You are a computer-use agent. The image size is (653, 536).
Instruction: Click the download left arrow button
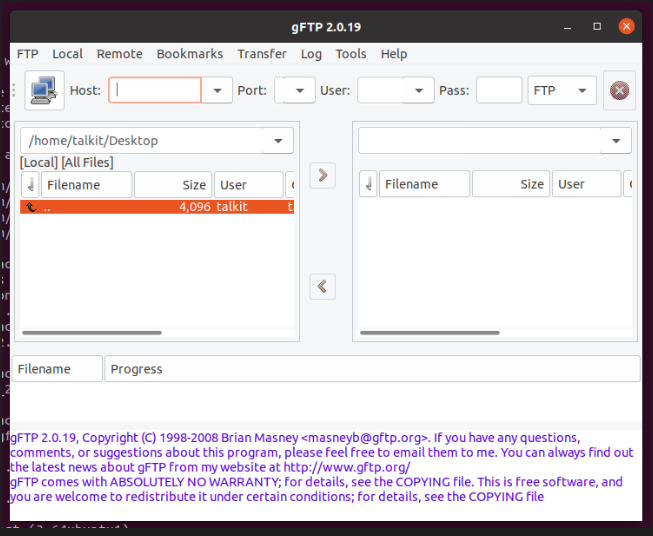[322, 287]
